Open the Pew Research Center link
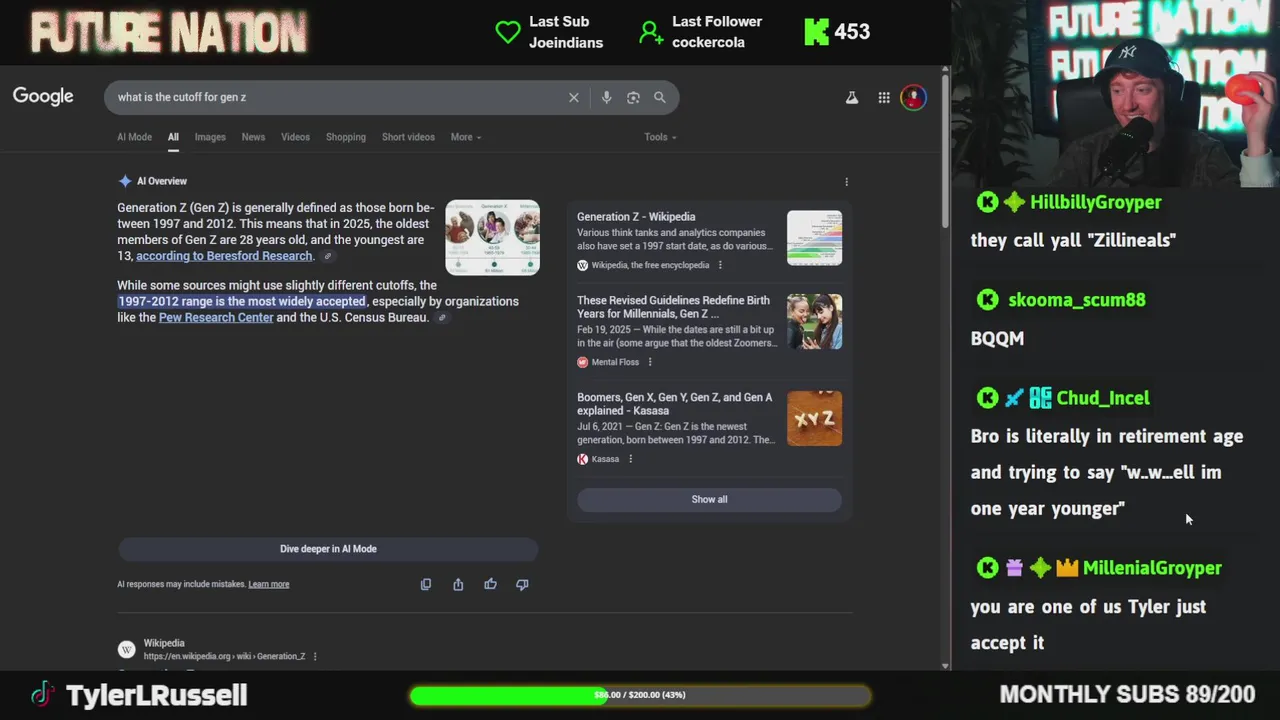1280x720 pixels. tap(216, 317)
